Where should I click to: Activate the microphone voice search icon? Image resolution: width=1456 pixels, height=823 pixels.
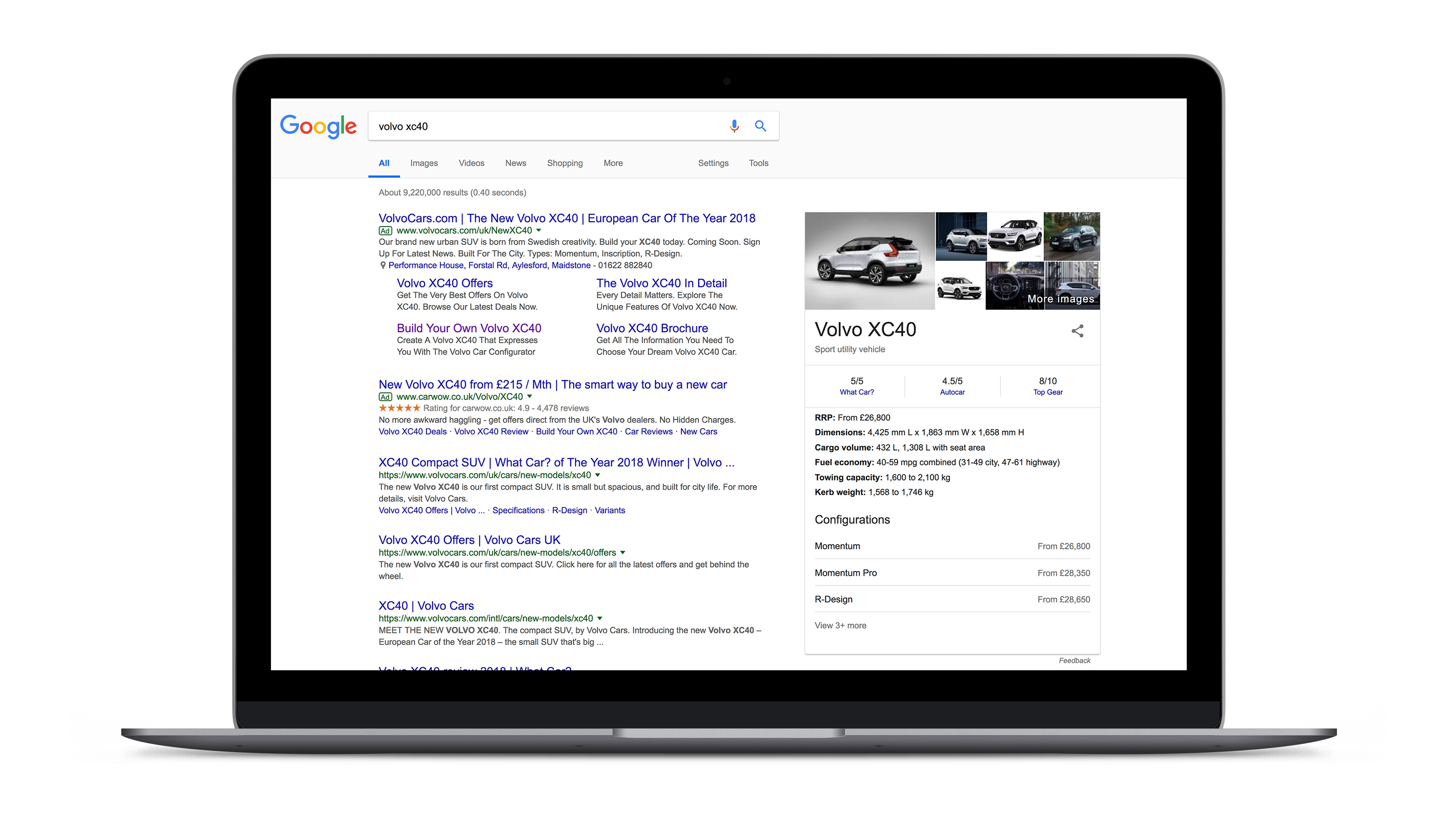[x=734, y=126]
